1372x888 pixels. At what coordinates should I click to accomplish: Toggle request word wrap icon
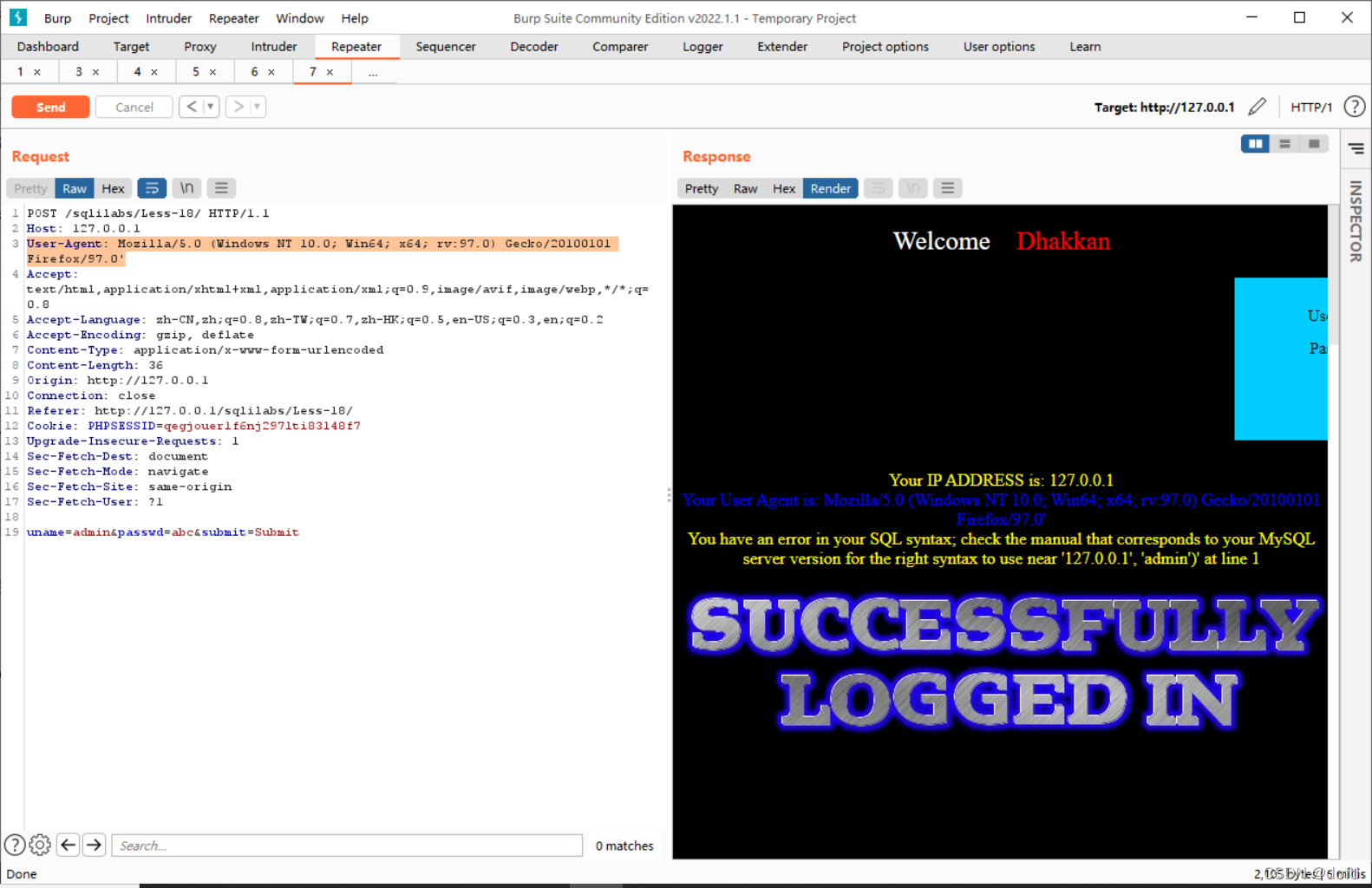click(152, 188)
